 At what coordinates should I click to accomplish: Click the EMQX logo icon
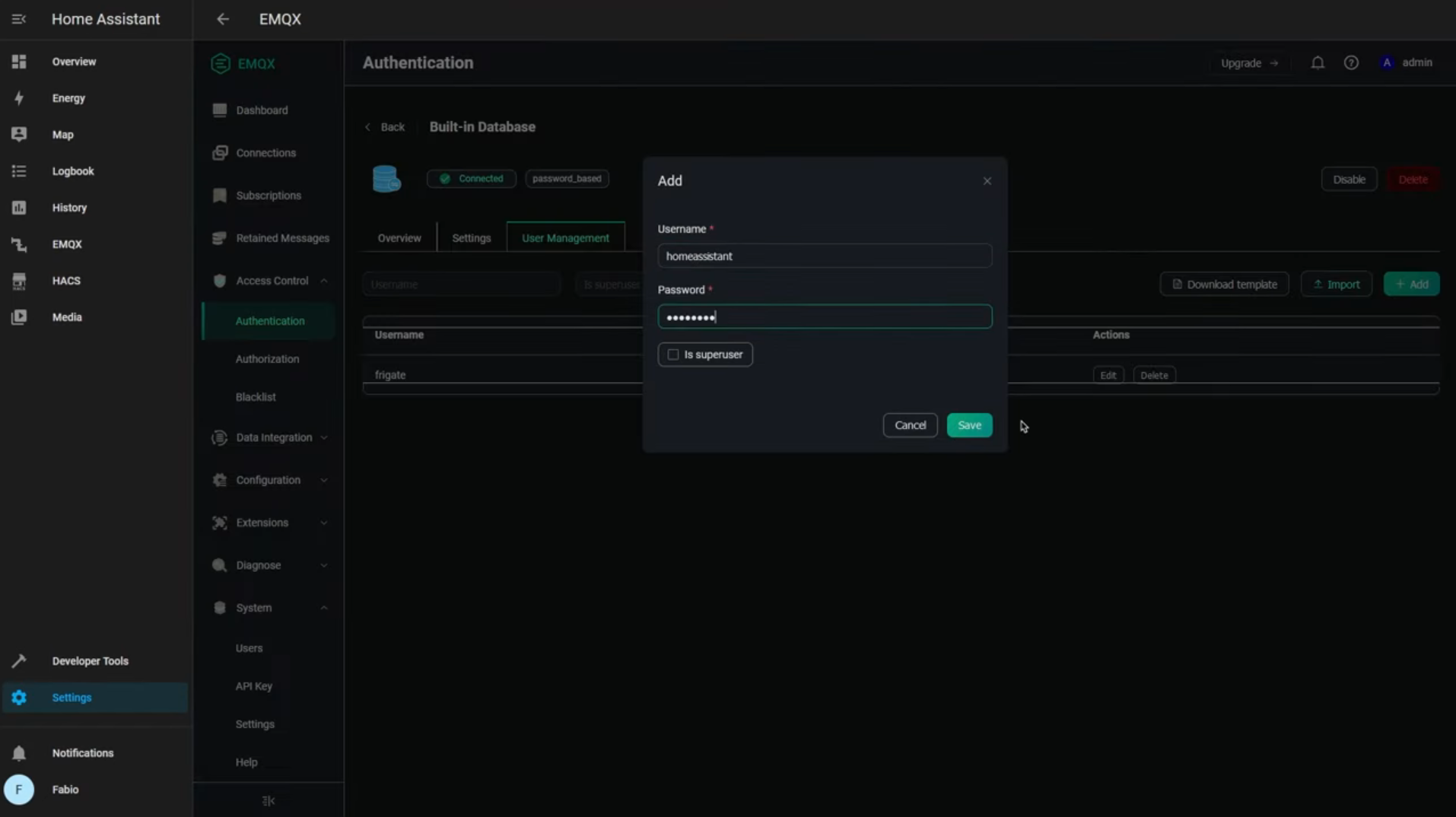(221, 64)
